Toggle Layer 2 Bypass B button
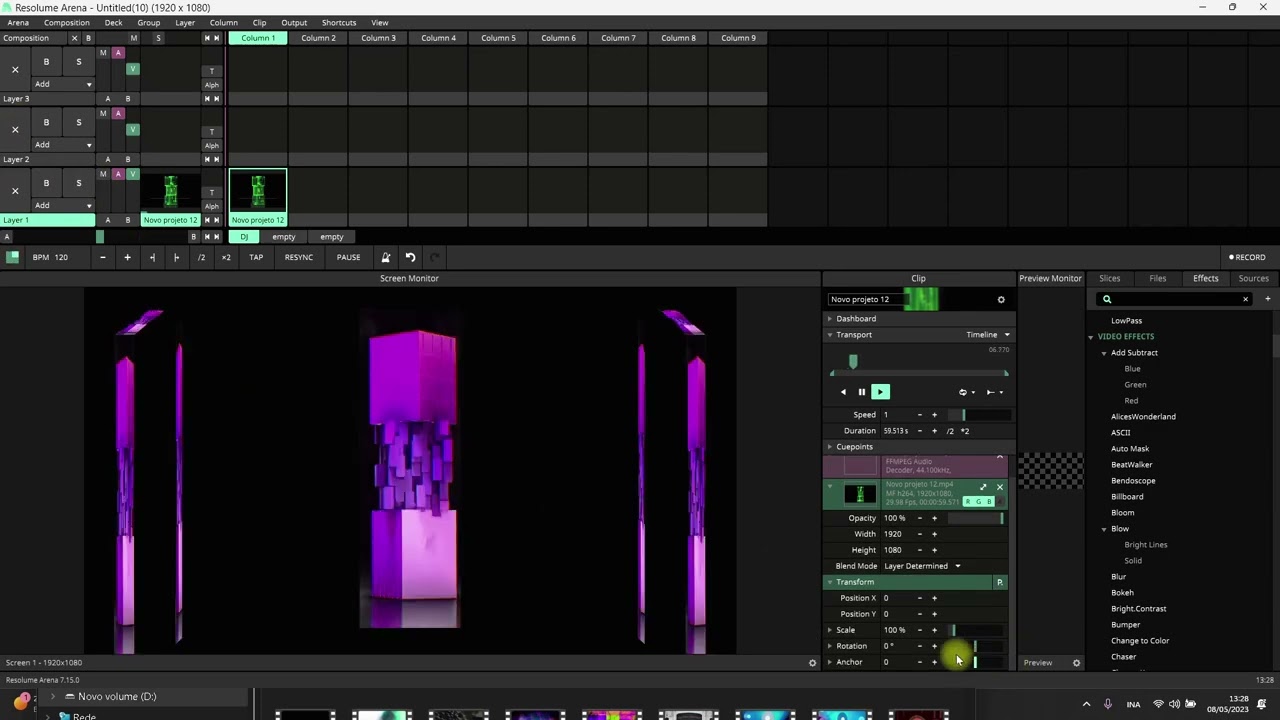The height and width of the screenshot is (720, 1280). click(x=46, y=122)
